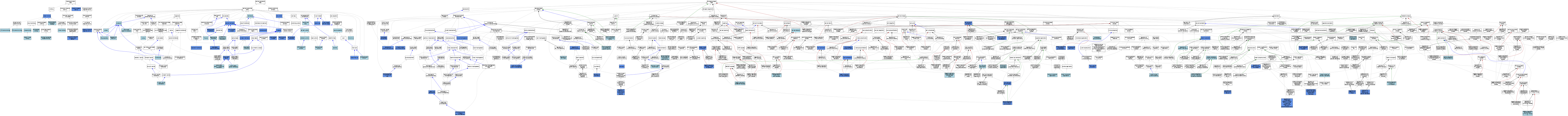Select the 'extracellular matrix' node
The width and height of the screenshot is (1568, 116).
point(195,30)
